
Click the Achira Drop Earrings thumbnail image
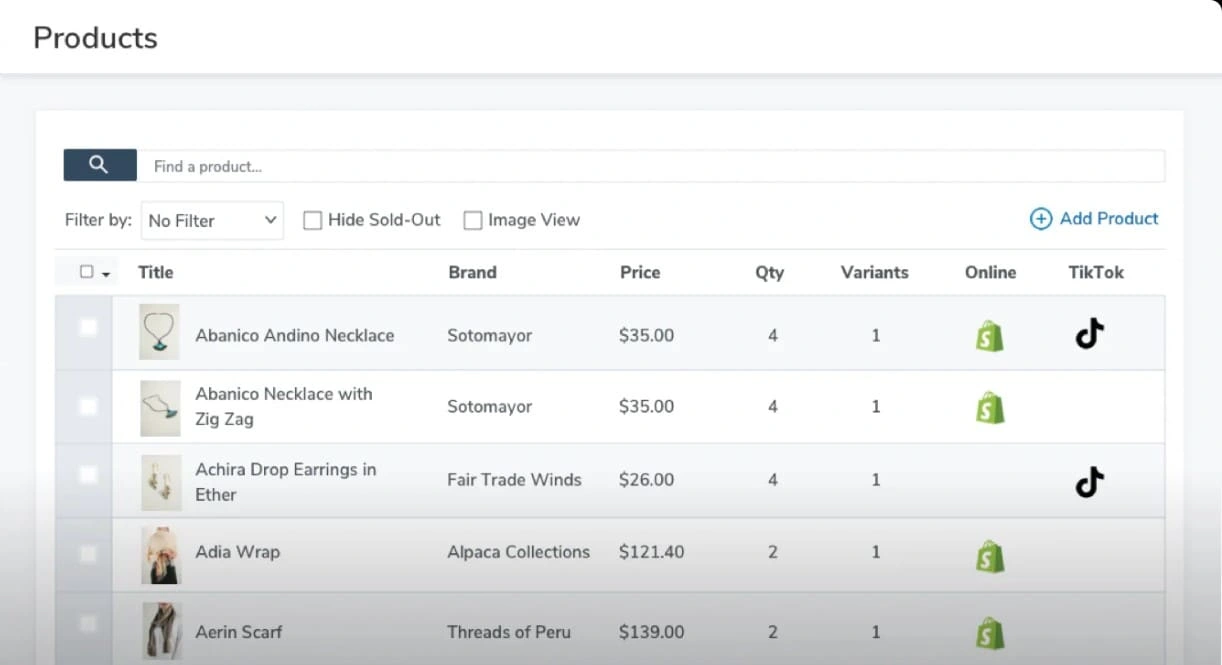pos(161,483)
